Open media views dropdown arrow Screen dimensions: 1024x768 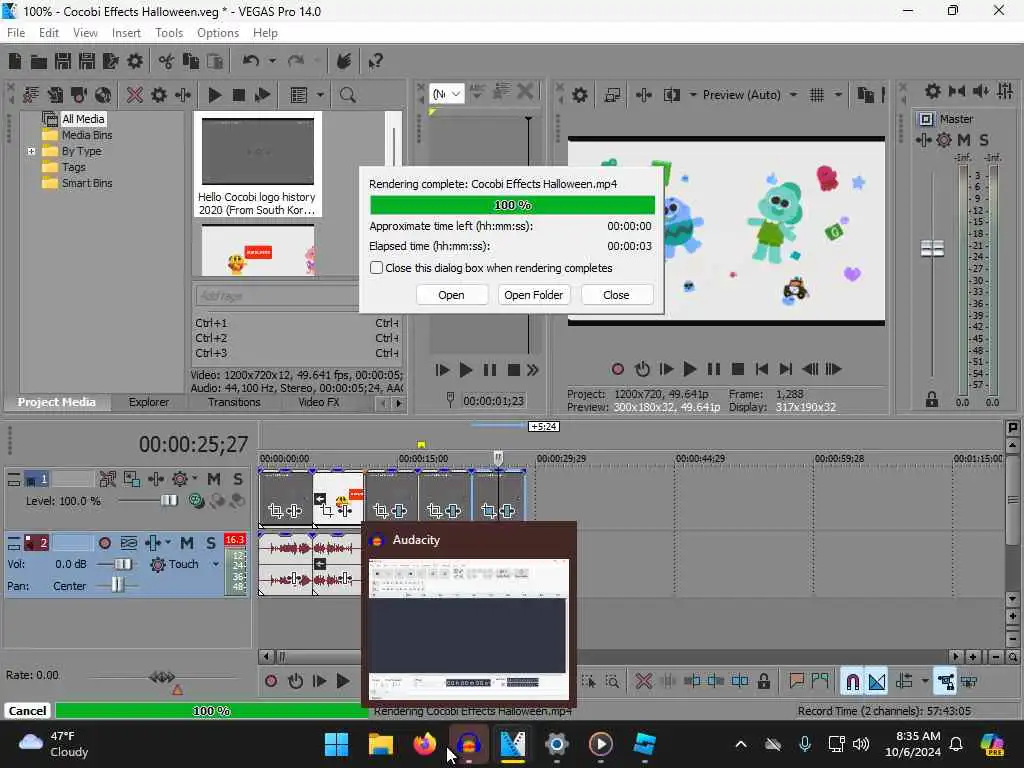[320, 95]
